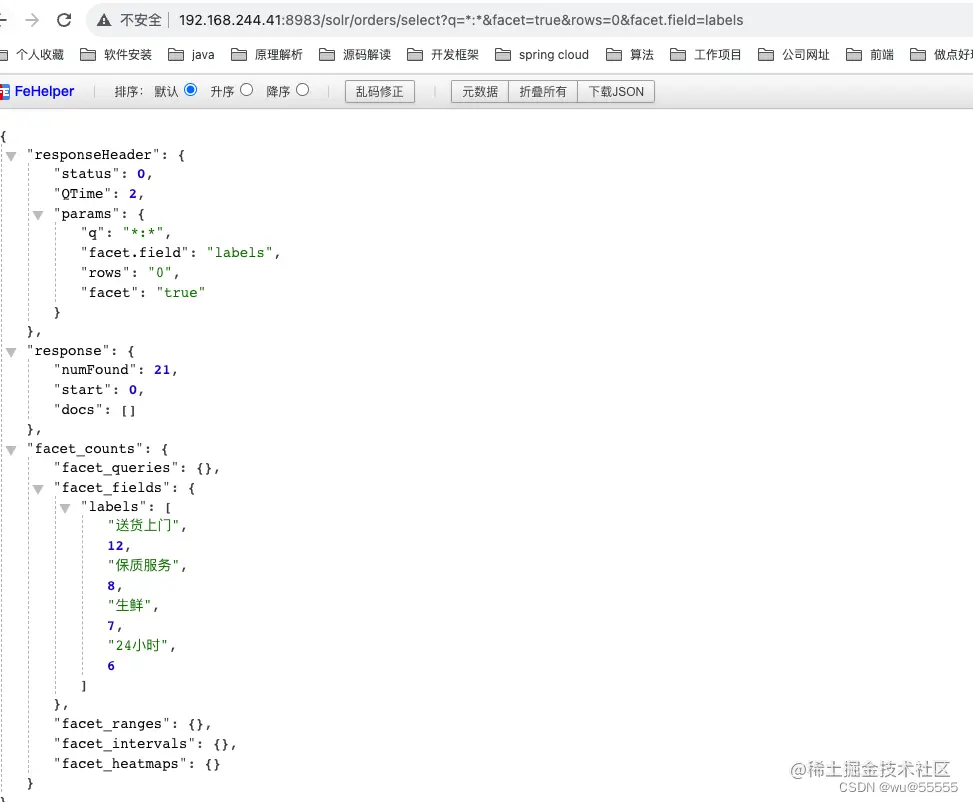Collapse the facet_fields node
Image resolution: width=973 pixels, height=802 pixels.
[x=38, y=489]
